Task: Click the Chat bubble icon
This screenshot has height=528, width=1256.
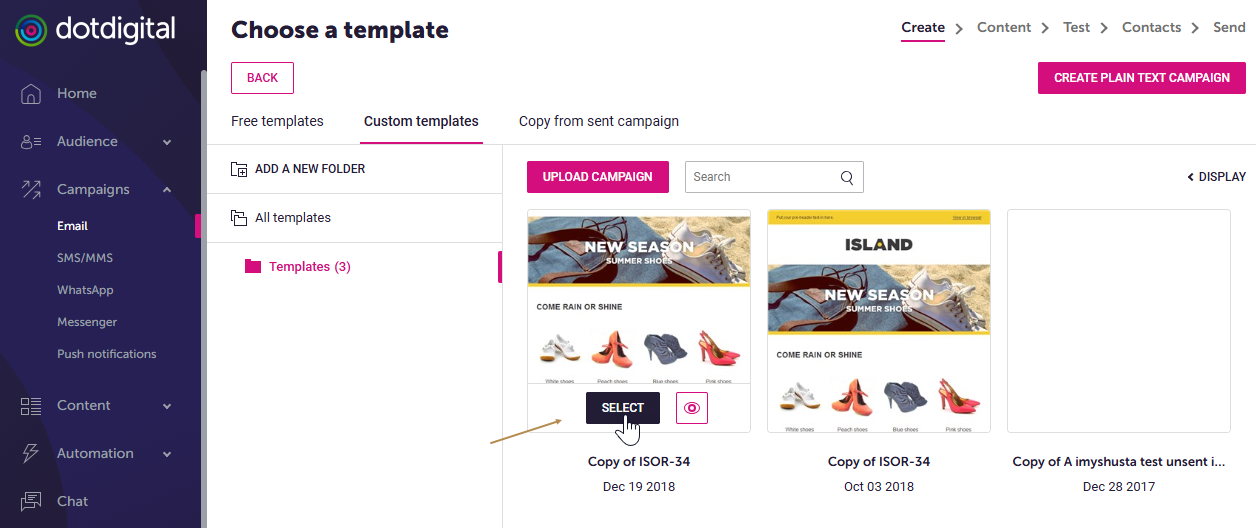Action: 31,501
